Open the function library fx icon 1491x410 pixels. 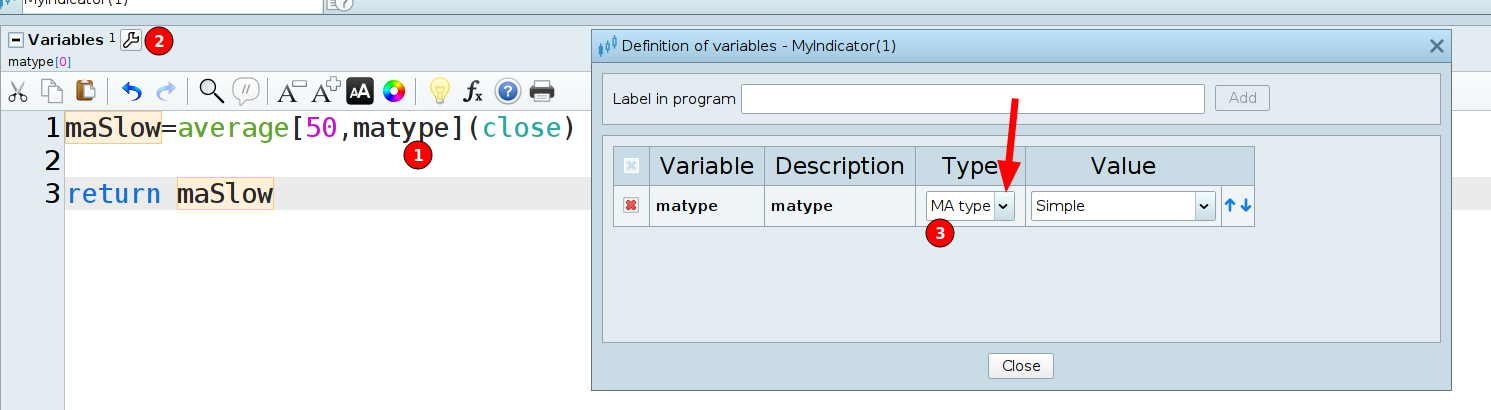[x=473, y=92]
